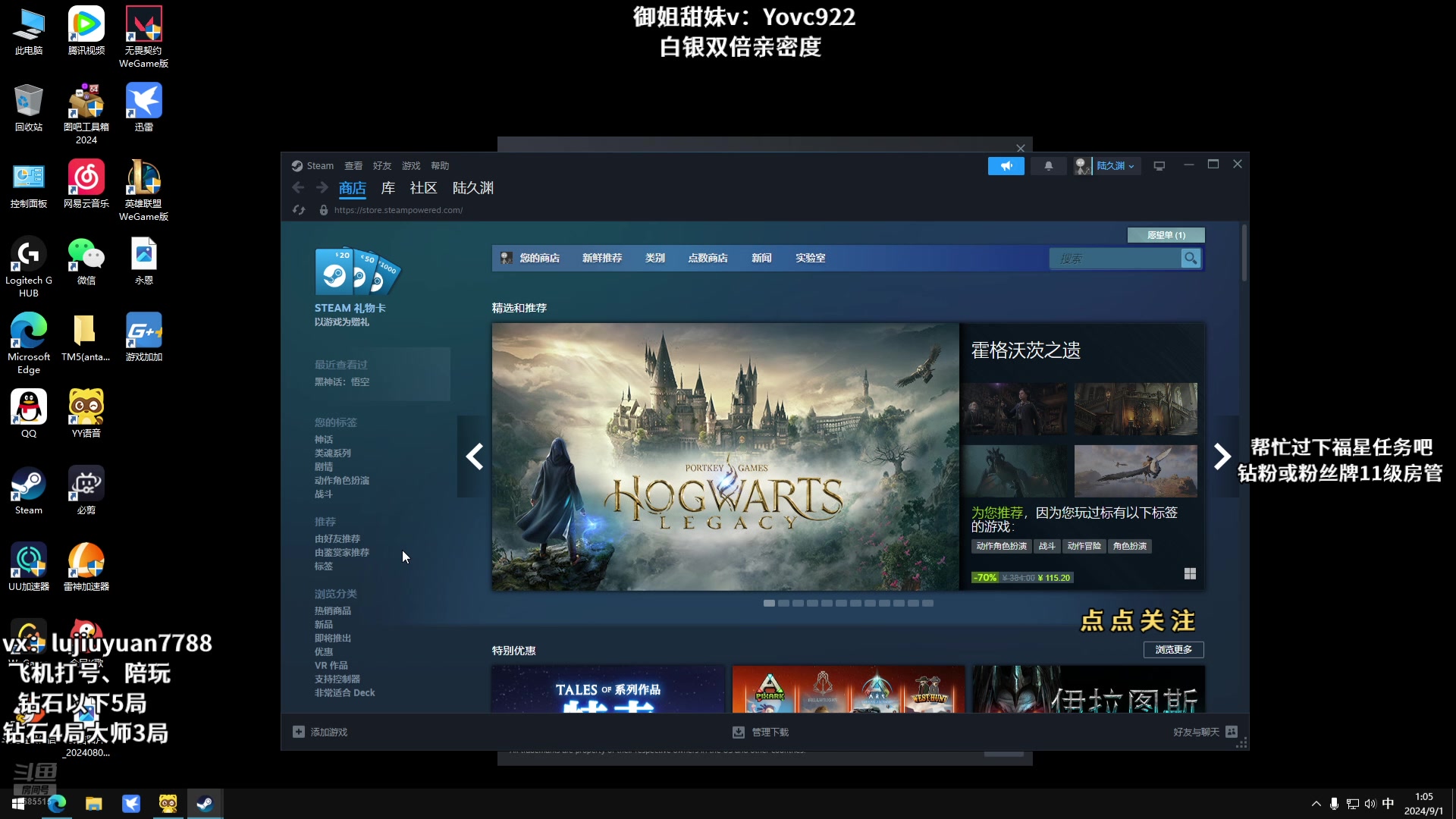This screenshot has height=819, width=1456.
Task: Open the 点数商店 tab
Action: 708,259
